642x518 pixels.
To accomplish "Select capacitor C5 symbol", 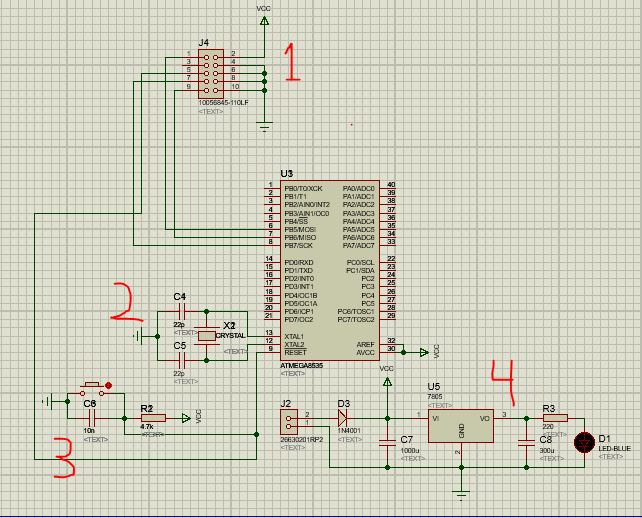I will coord(182,361).
